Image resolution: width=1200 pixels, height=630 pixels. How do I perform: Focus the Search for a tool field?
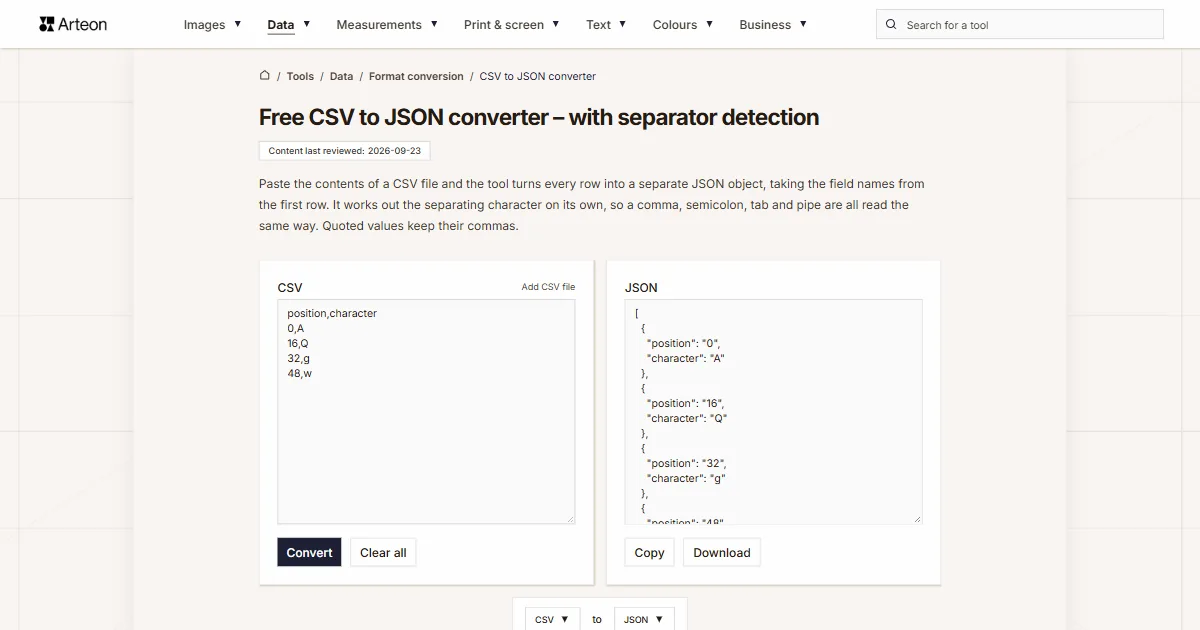click(x=1020, y=25)
